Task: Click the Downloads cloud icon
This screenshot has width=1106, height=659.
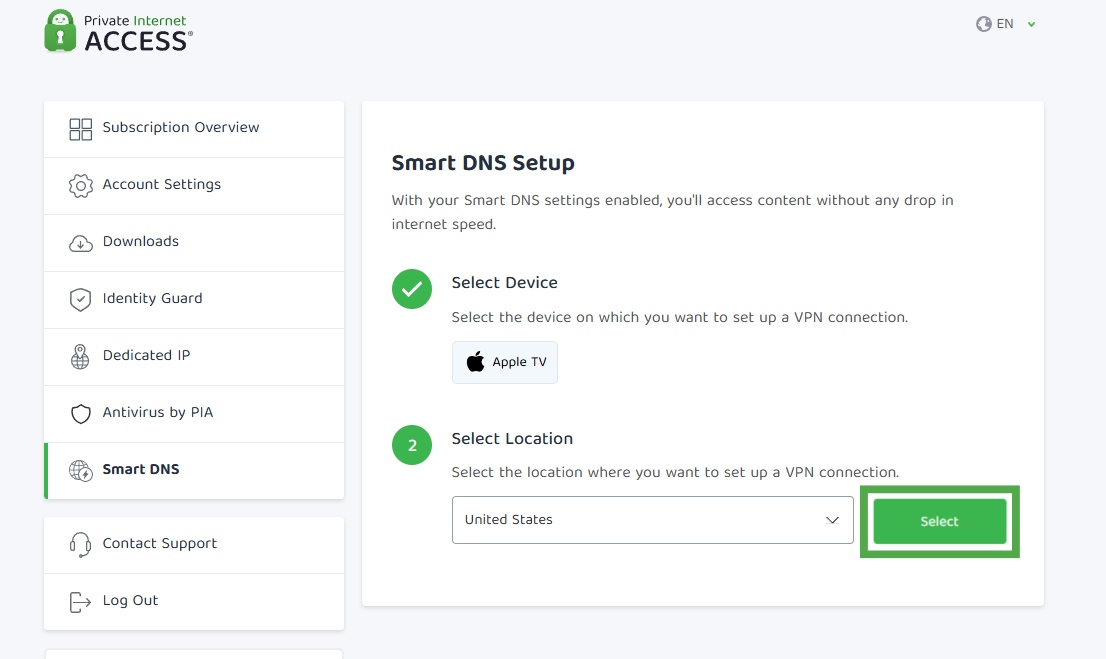Action: [x=80, y=243]
